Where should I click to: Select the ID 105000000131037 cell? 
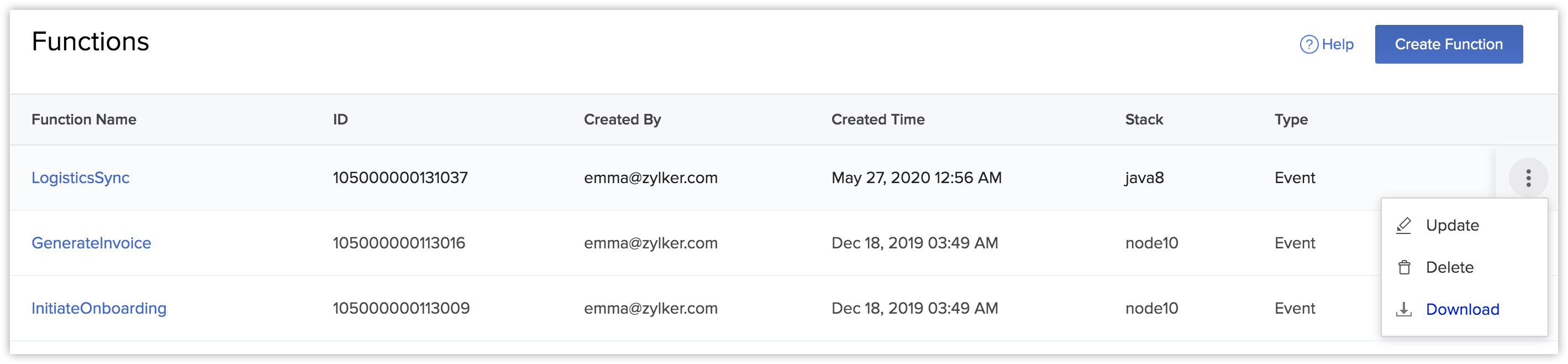point(400,178)
